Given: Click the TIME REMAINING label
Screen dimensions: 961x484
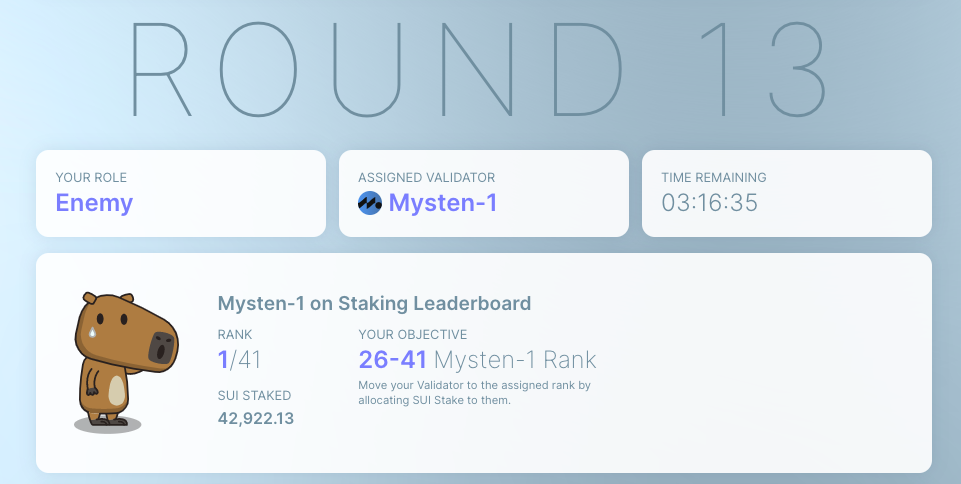Looking at the screenshot, I should click(x=714, y=178).
